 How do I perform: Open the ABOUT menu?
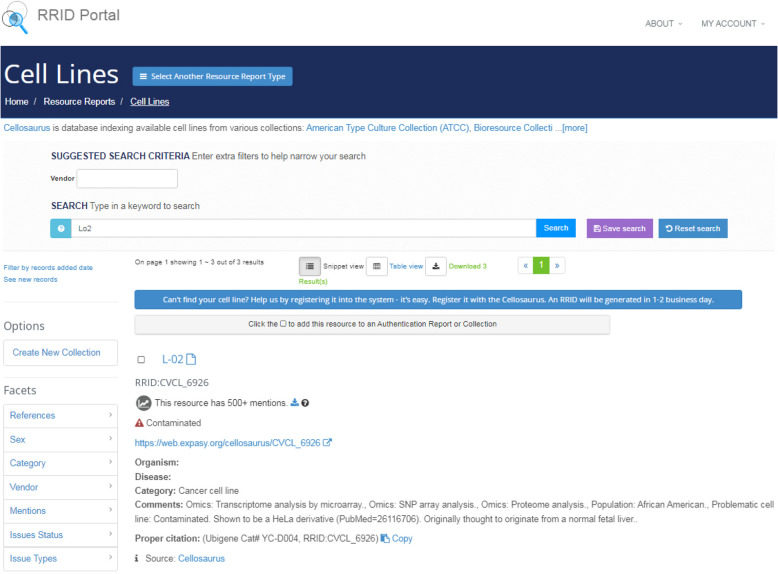point(664,24)
